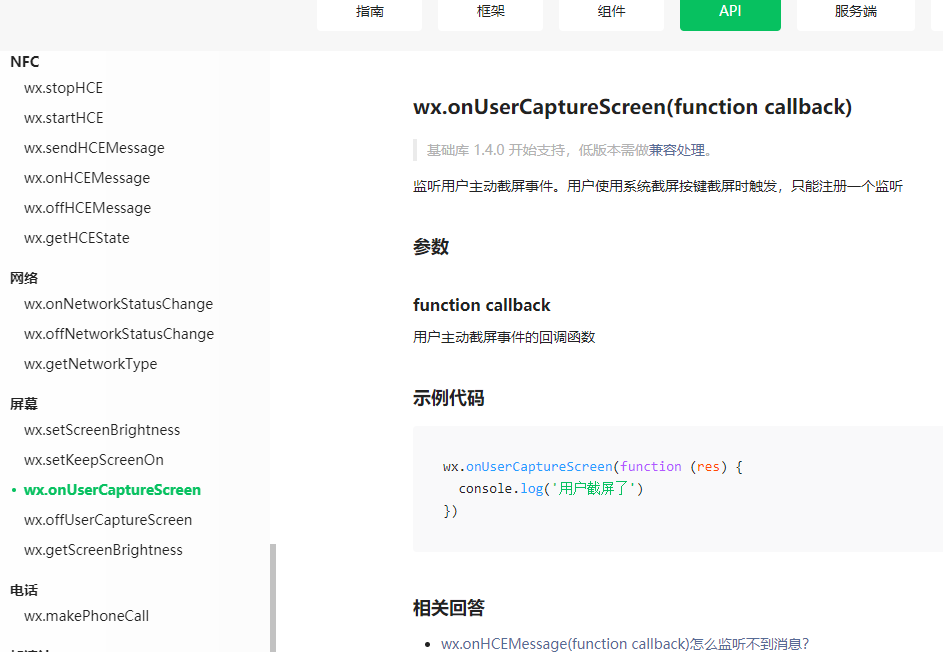Screen dimensions: 943x652
Task: Select wx.startHCE sidebar entry
Action: 64,118
